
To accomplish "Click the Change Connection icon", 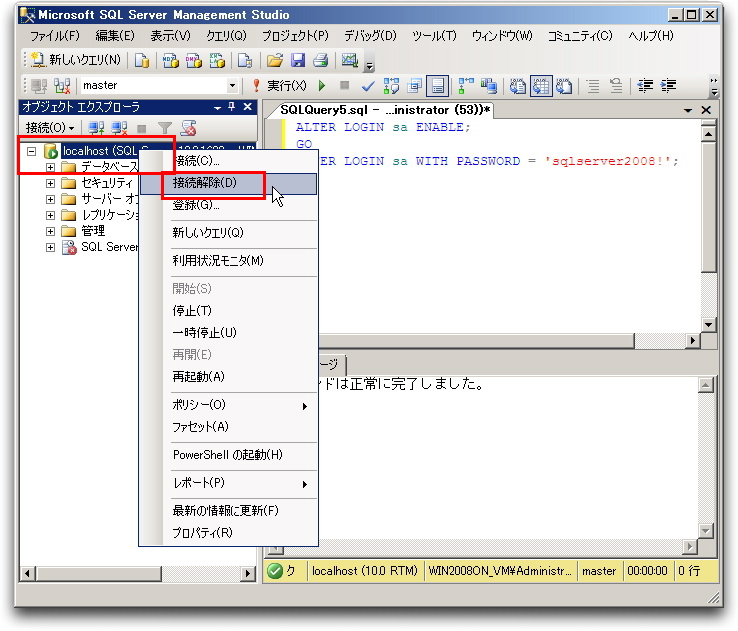I will tap(62, 86).
